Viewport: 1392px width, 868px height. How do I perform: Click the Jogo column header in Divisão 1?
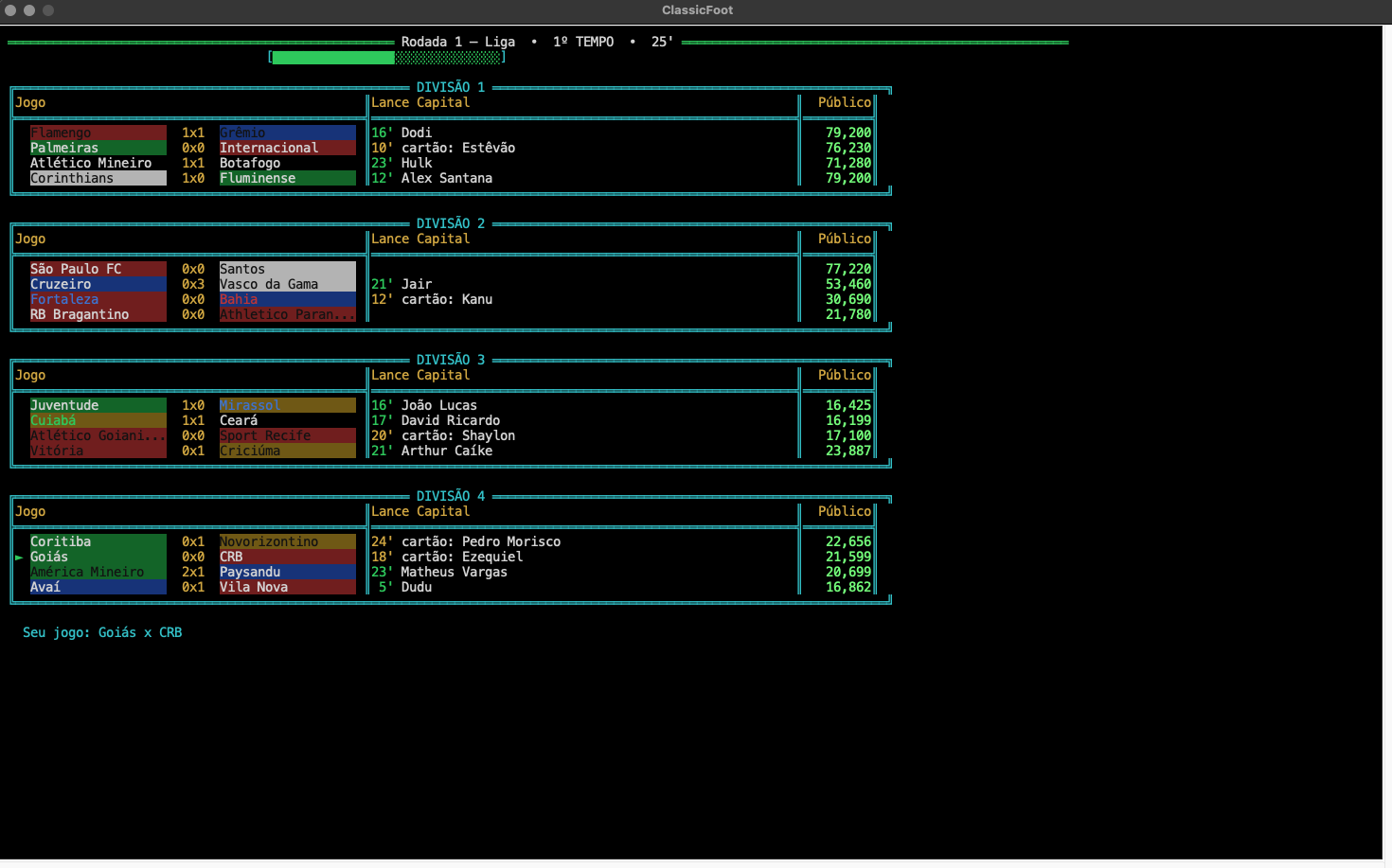pos(30,102)
